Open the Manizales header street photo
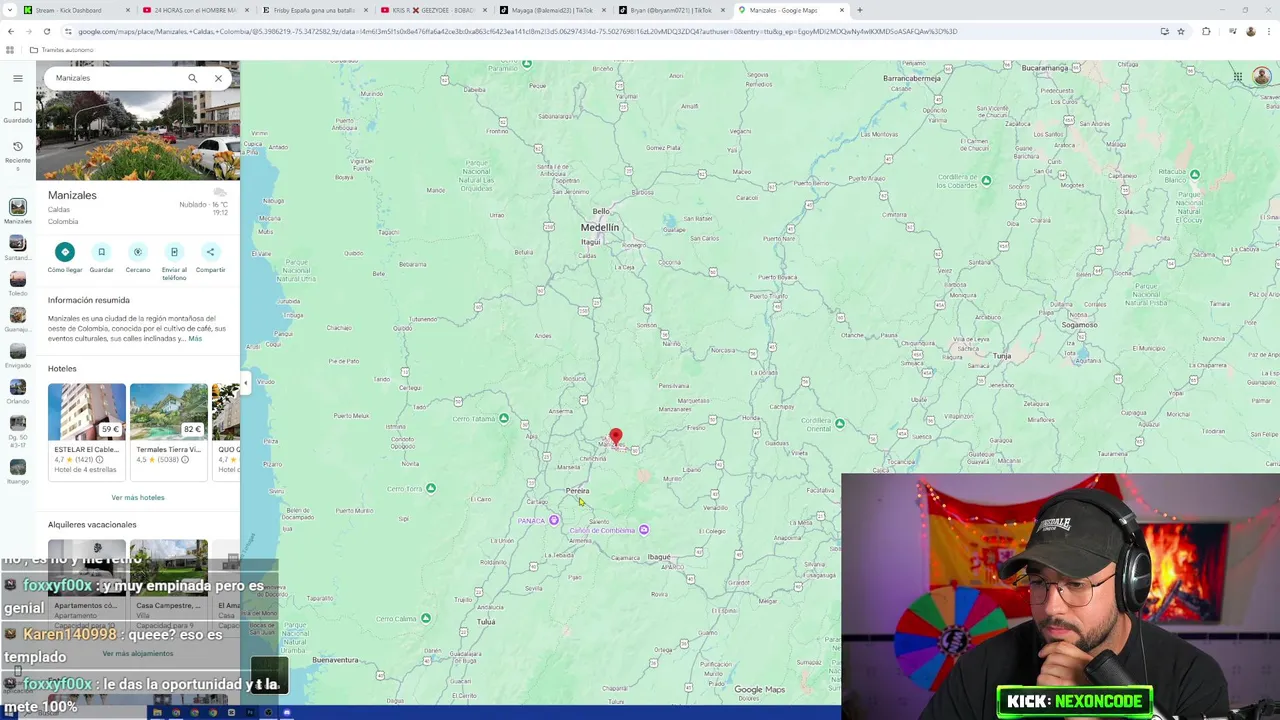1280x720 pixels. pyautogui.click(x=138, y=135)
